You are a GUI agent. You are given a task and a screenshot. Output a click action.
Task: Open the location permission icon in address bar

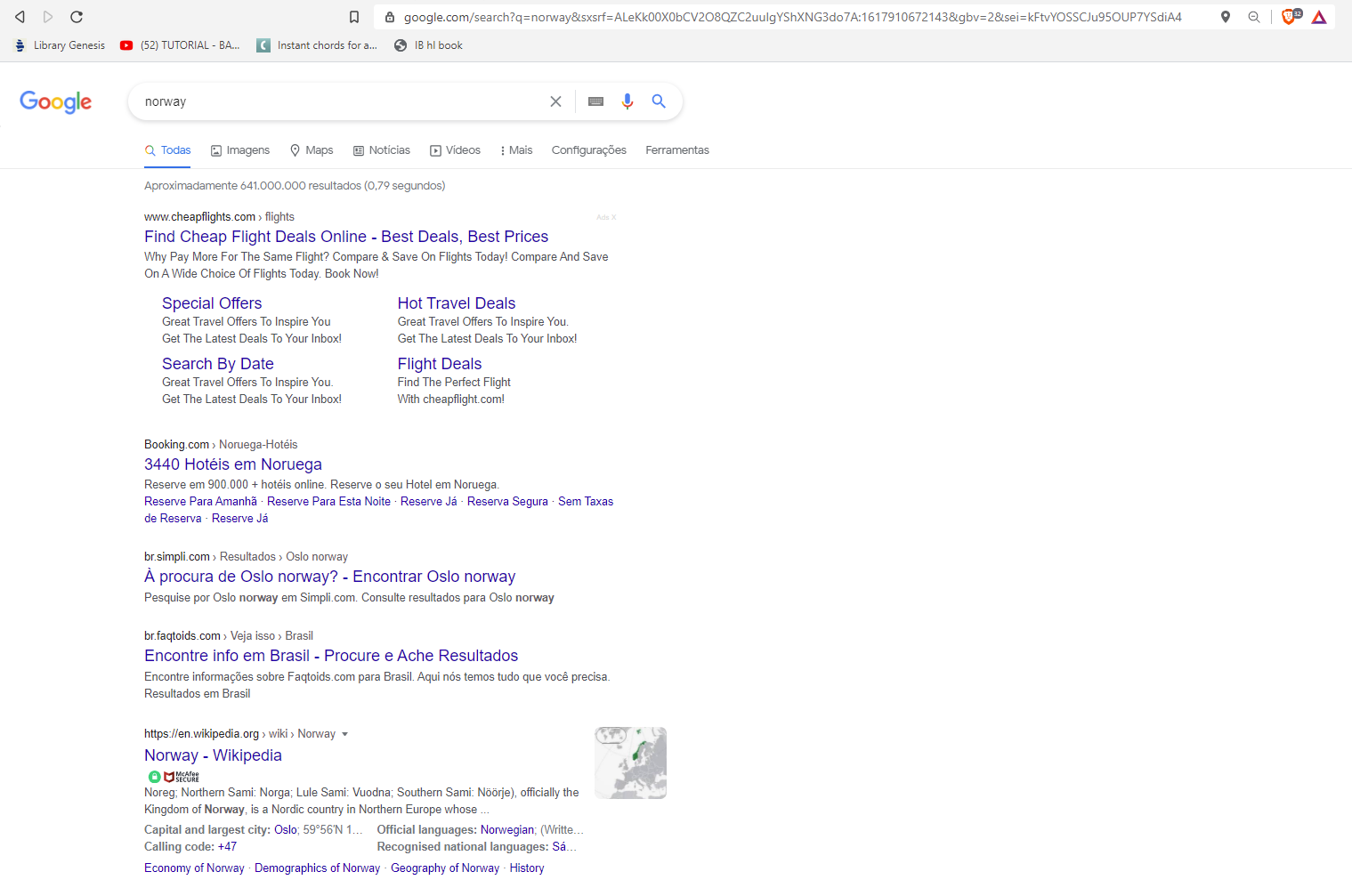point(1226,17)
